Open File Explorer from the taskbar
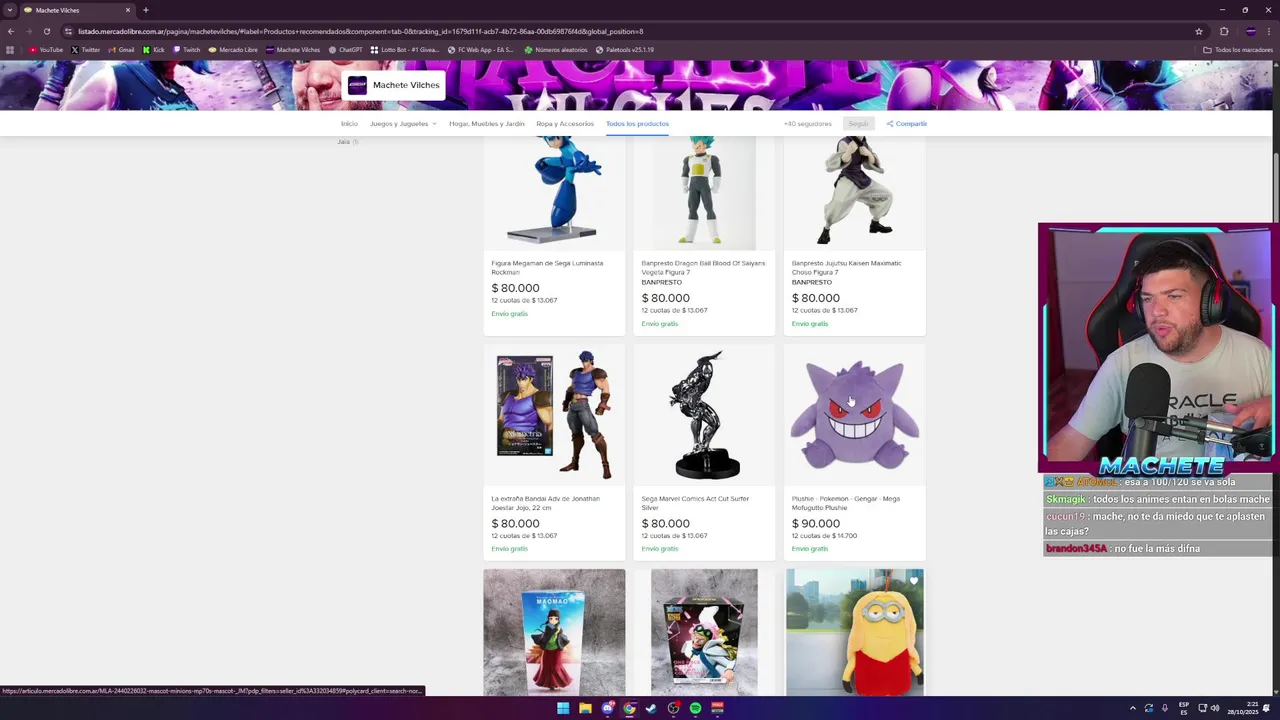1280x720 pixels. pyautogui.click(x=585, y=708)
